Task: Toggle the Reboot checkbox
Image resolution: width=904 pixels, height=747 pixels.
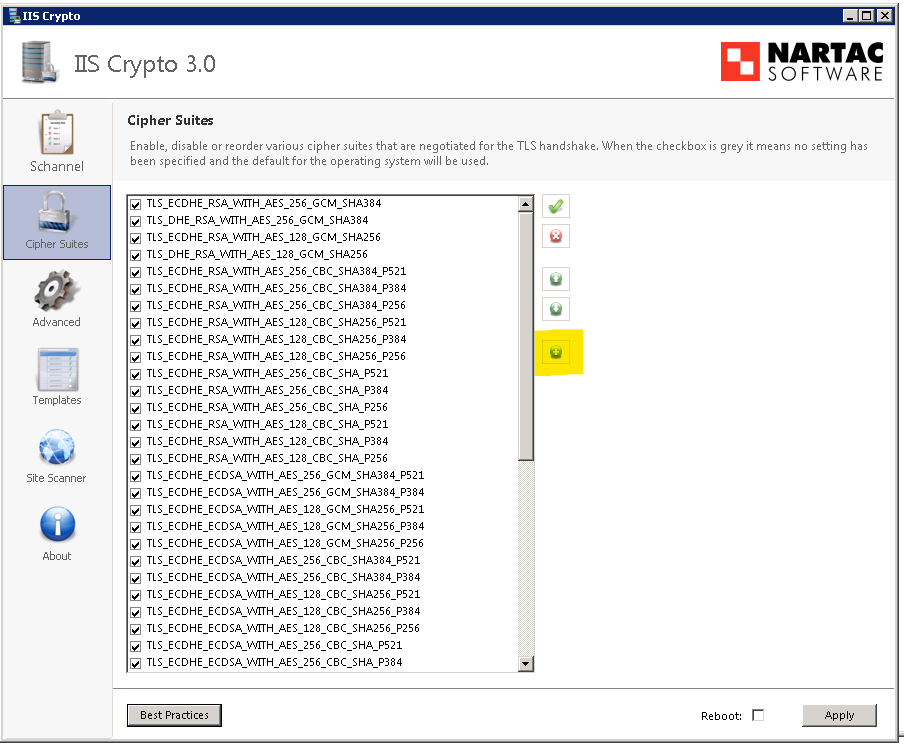Action: tap(758, 715)
